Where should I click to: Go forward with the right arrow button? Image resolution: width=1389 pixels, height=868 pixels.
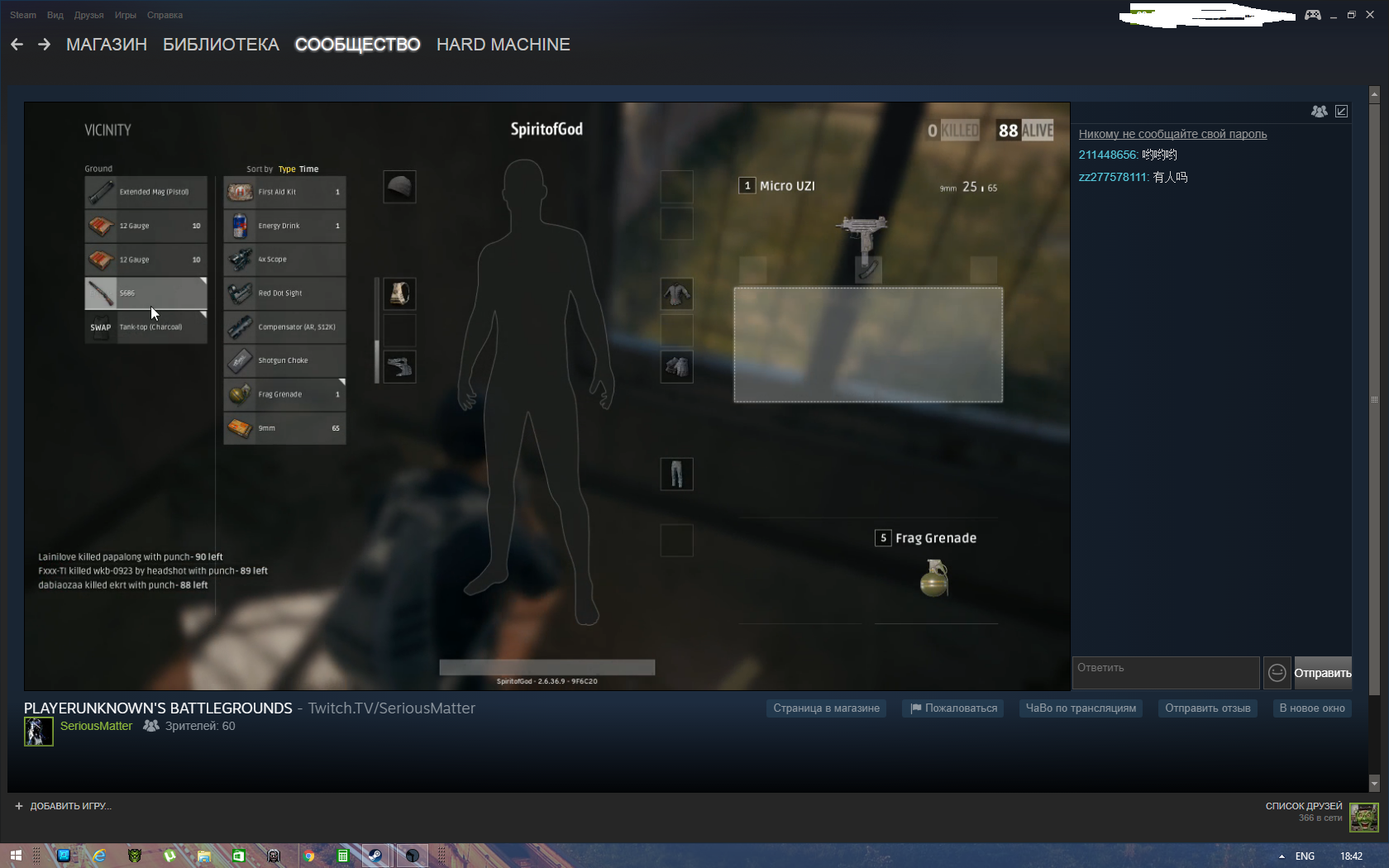[45, 45]
